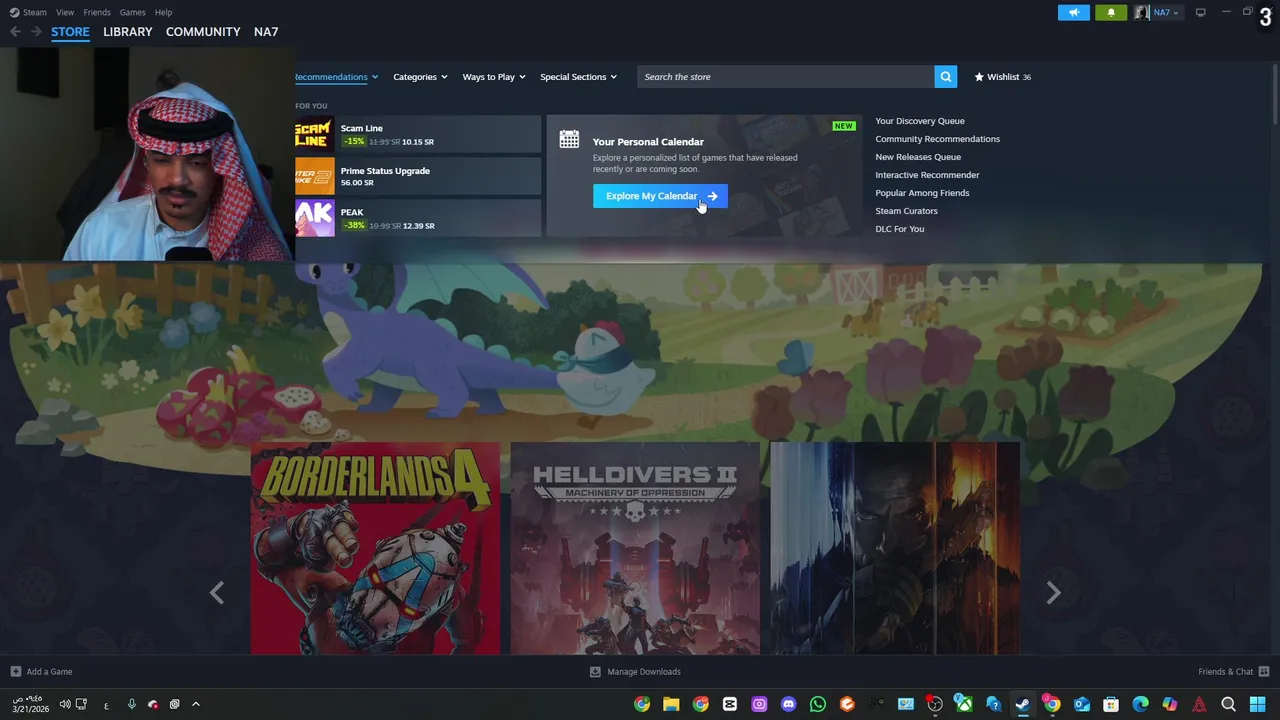This screenshot has width=1280, height=720.
Task: Open the green notifications bell
Action: tap(1111, 12)
